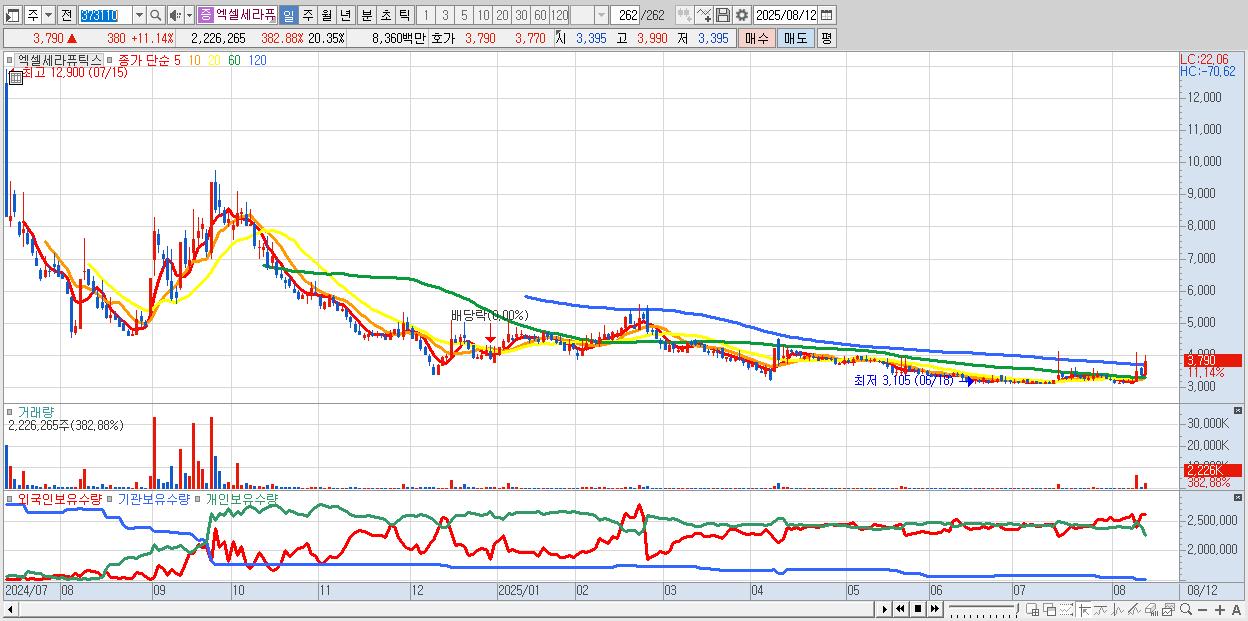Choose interval 30 button
Image resolution: width=1248 pixels, height=621 pixels.
point(521,15)
